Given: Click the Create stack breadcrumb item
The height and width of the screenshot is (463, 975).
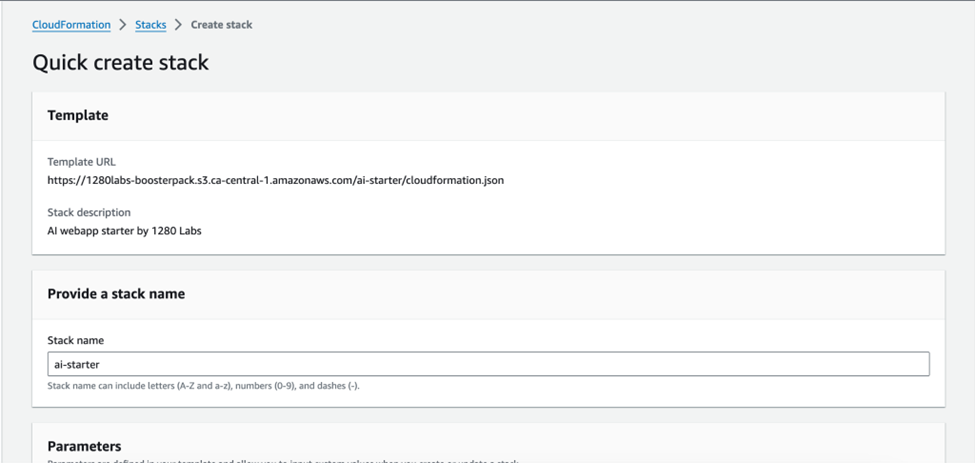Looking at the screenshot, I should coord(221,25).
